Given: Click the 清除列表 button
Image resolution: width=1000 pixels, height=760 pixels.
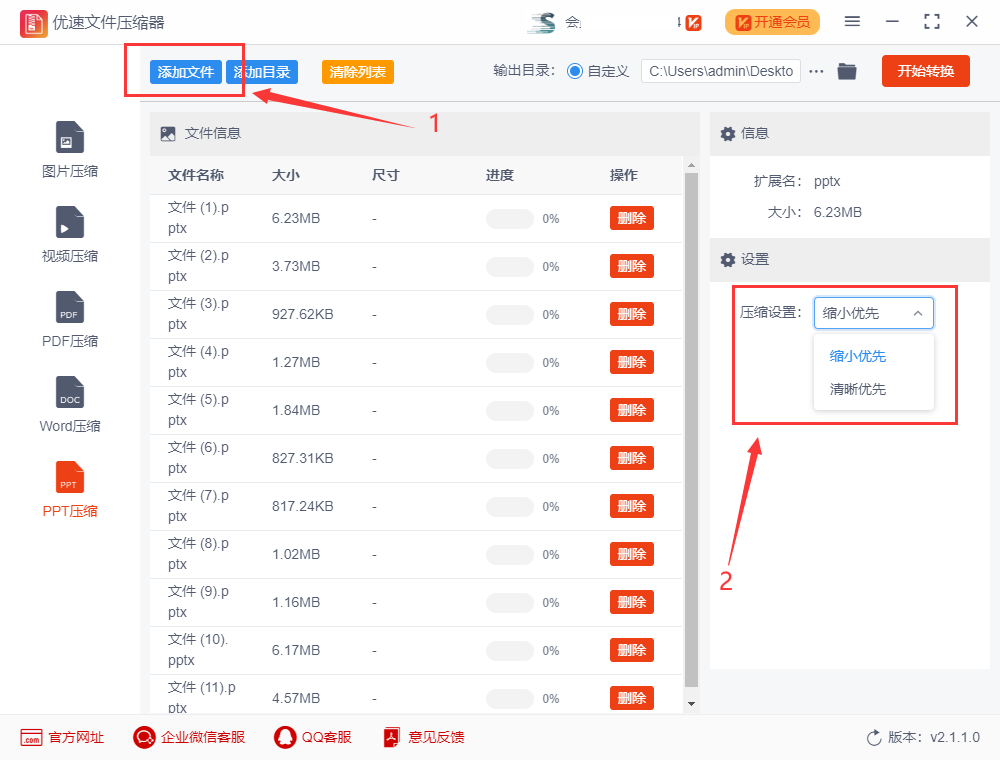Looking at the screenshot, I should click(358, 72).
